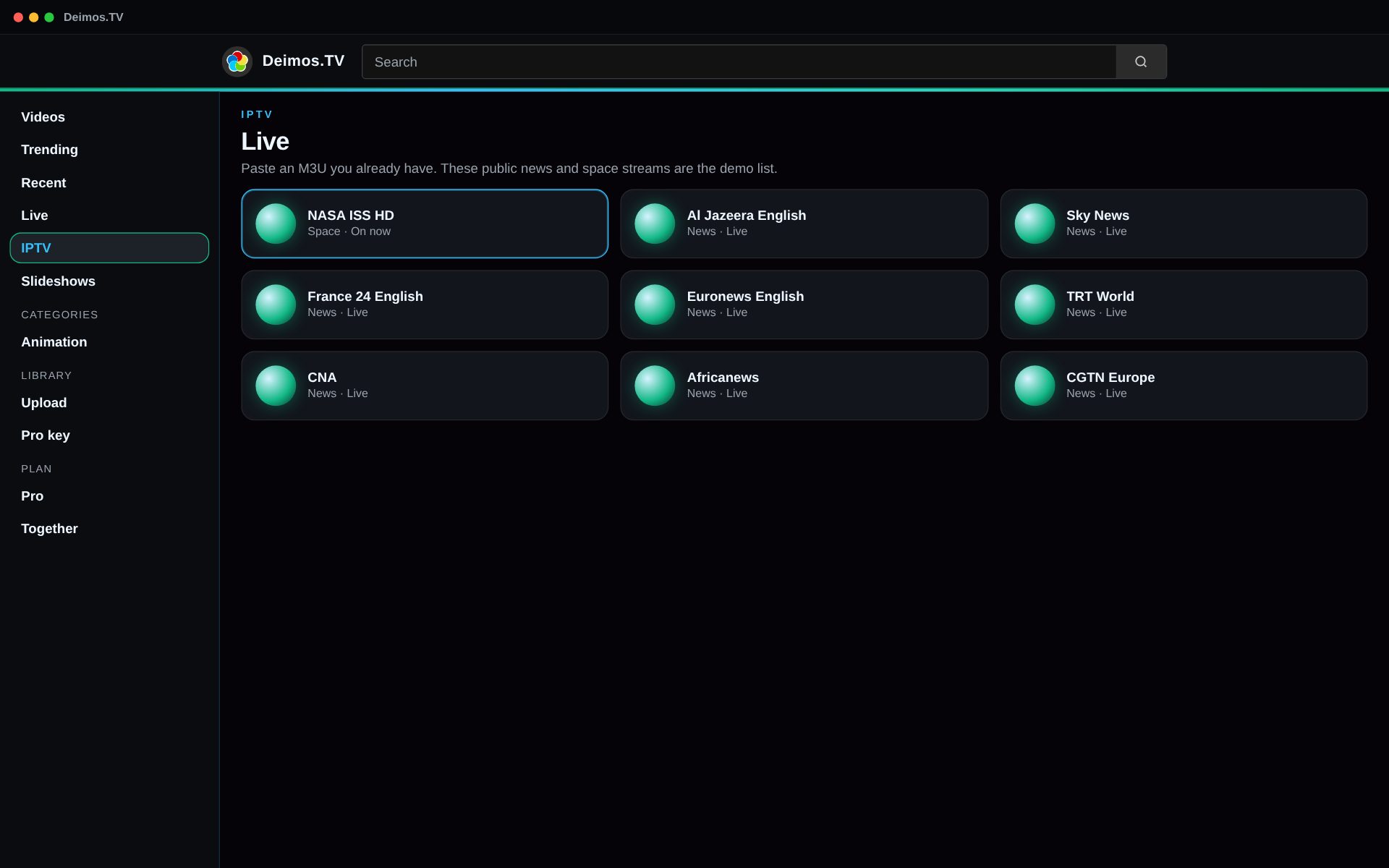Open the France 24 English title
The width and height of the screenshot is (1389, 868).
coord(365,297)
